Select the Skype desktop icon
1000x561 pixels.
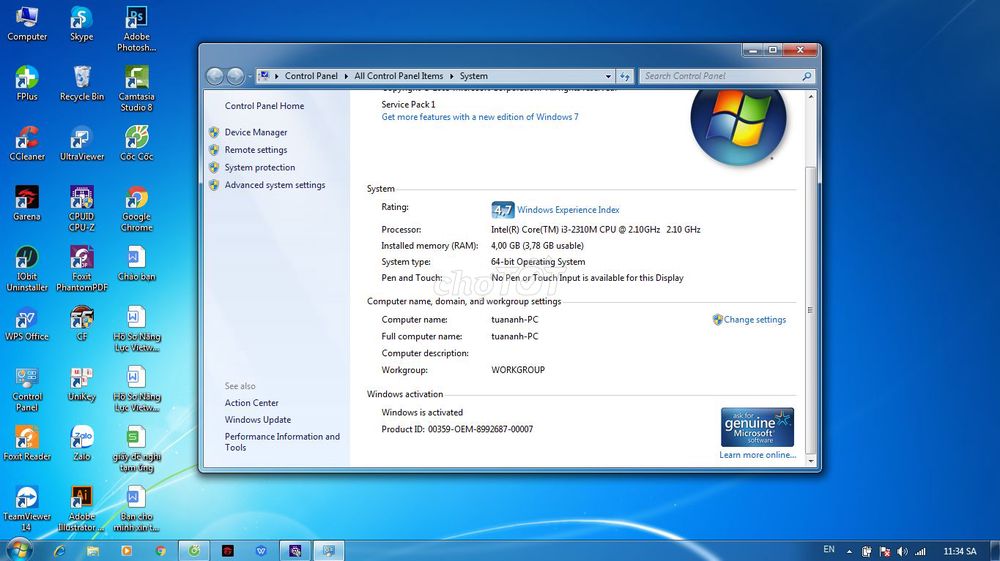82,24
